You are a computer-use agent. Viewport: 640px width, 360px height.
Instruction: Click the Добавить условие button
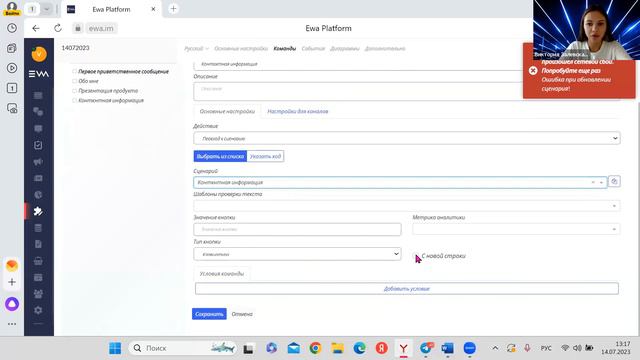tap(407, 289)
